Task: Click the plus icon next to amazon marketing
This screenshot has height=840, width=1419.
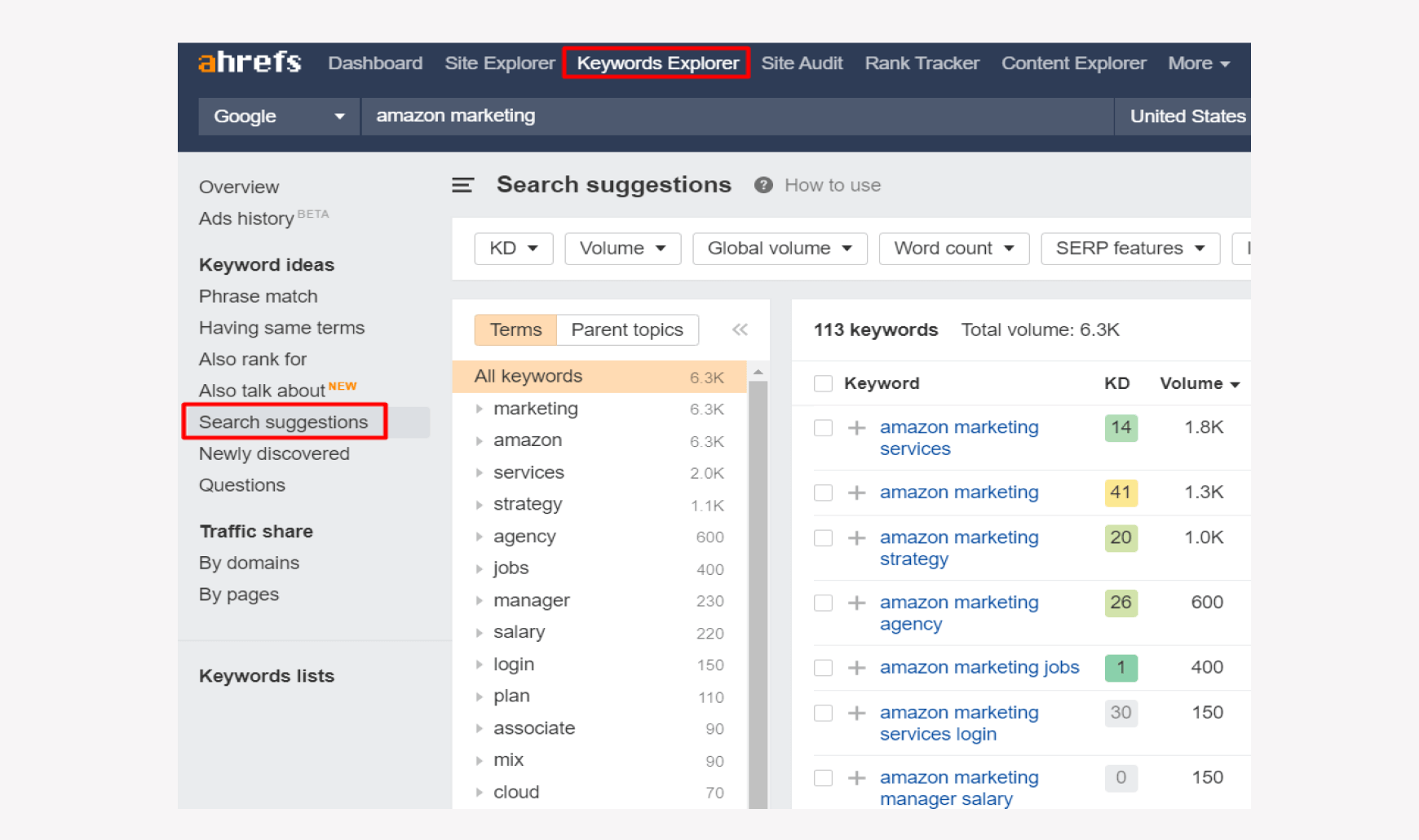Action: pyautogui.click(x=856, y=493)
